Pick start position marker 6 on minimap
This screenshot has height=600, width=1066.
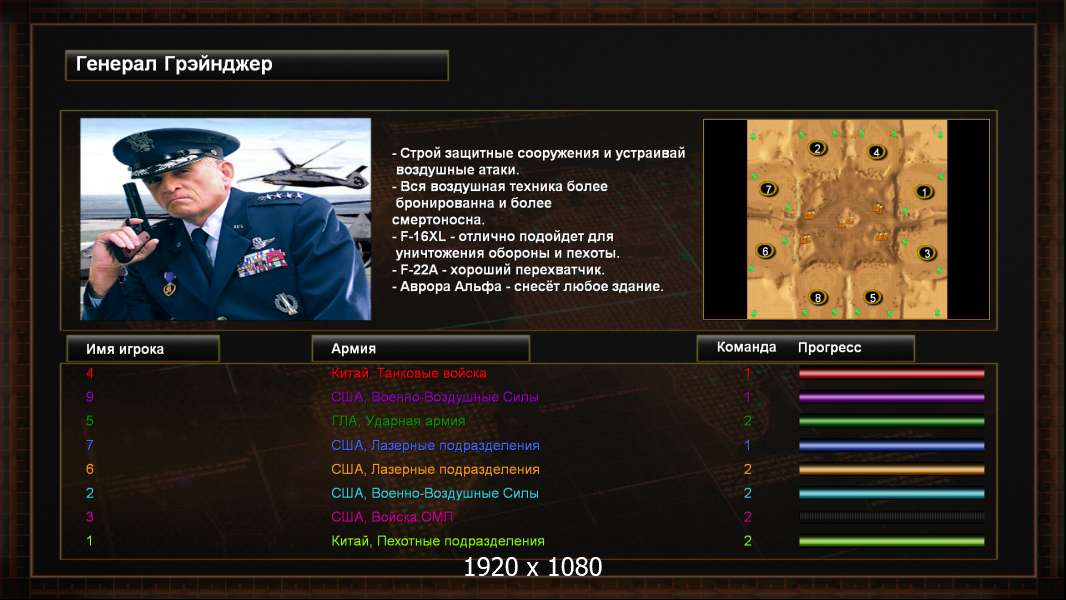(766, 251)
